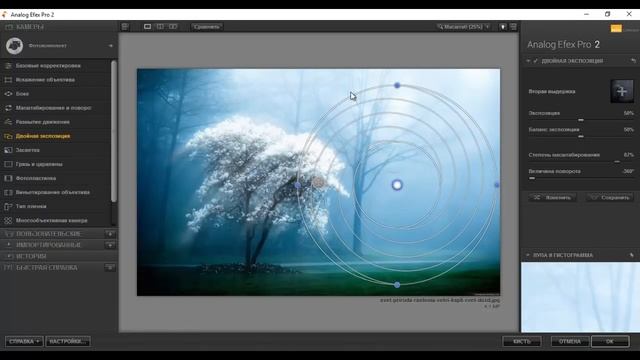Click left handle of the zoom circle

point(298,185)
